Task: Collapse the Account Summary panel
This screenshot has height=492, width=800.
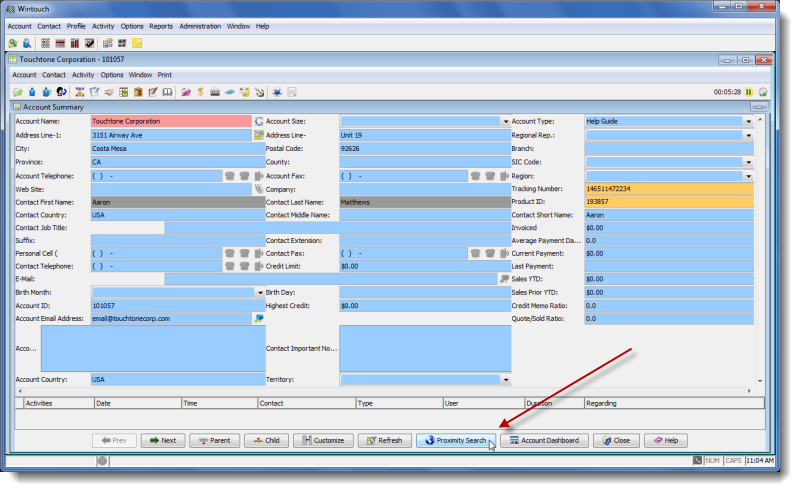Action: pos(759,107)
